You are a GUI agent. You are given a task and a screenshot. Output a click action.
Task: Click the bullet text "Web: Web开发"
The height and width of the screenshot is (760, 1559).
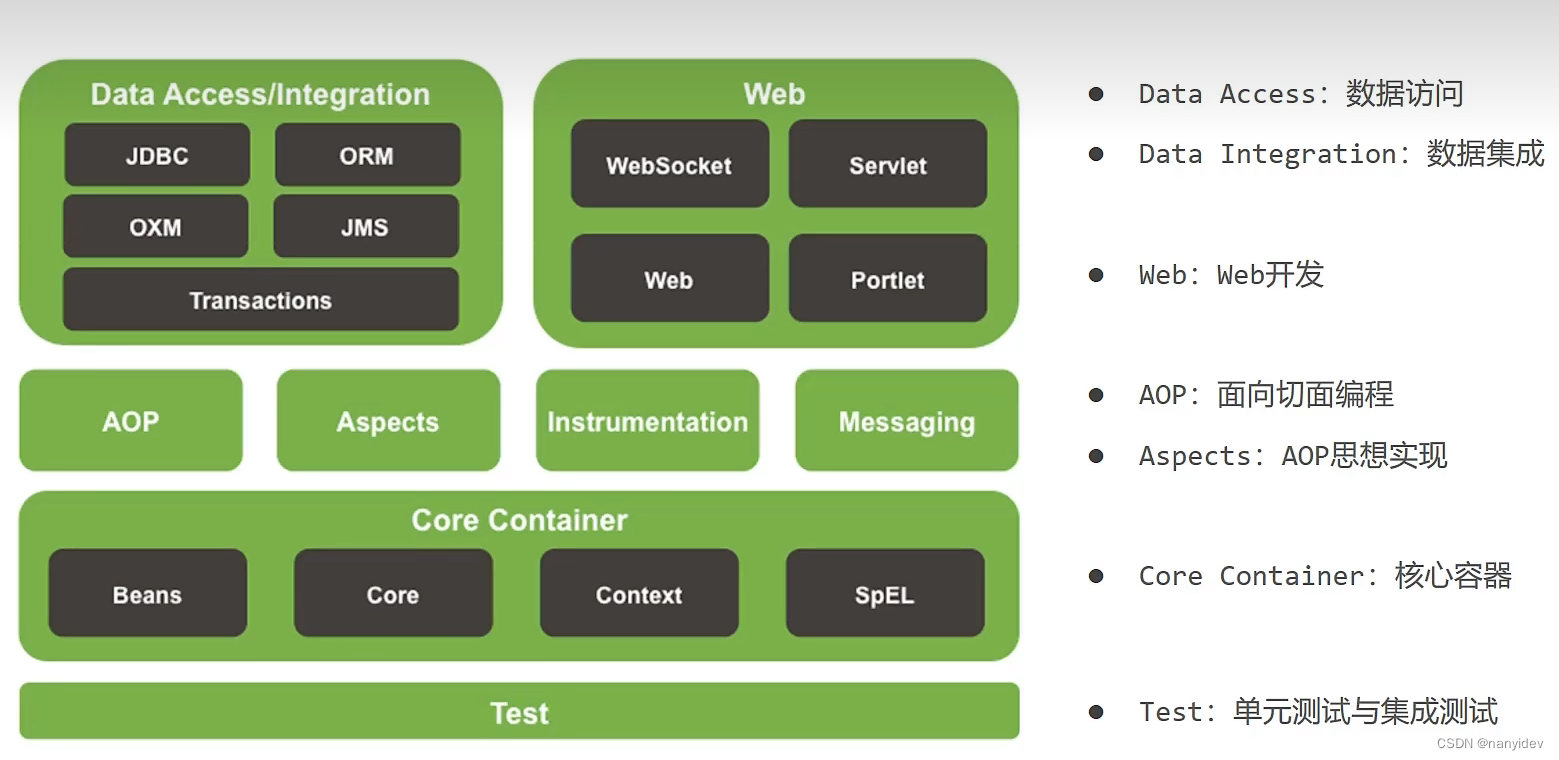point(1231,275)
